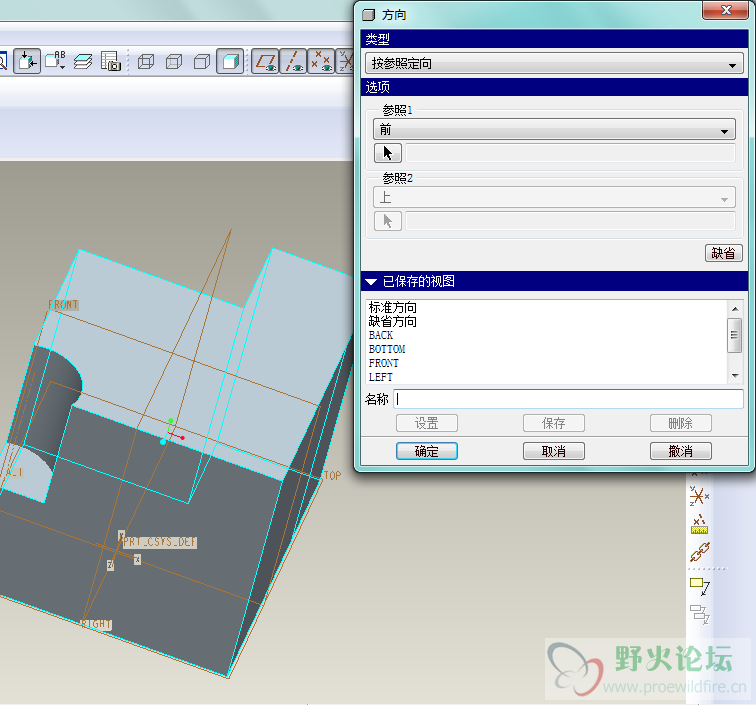Image resolution: width=756 pixels, height=705 pixels.
Task: Select BACK in saved views list
Action: [381, 335]
